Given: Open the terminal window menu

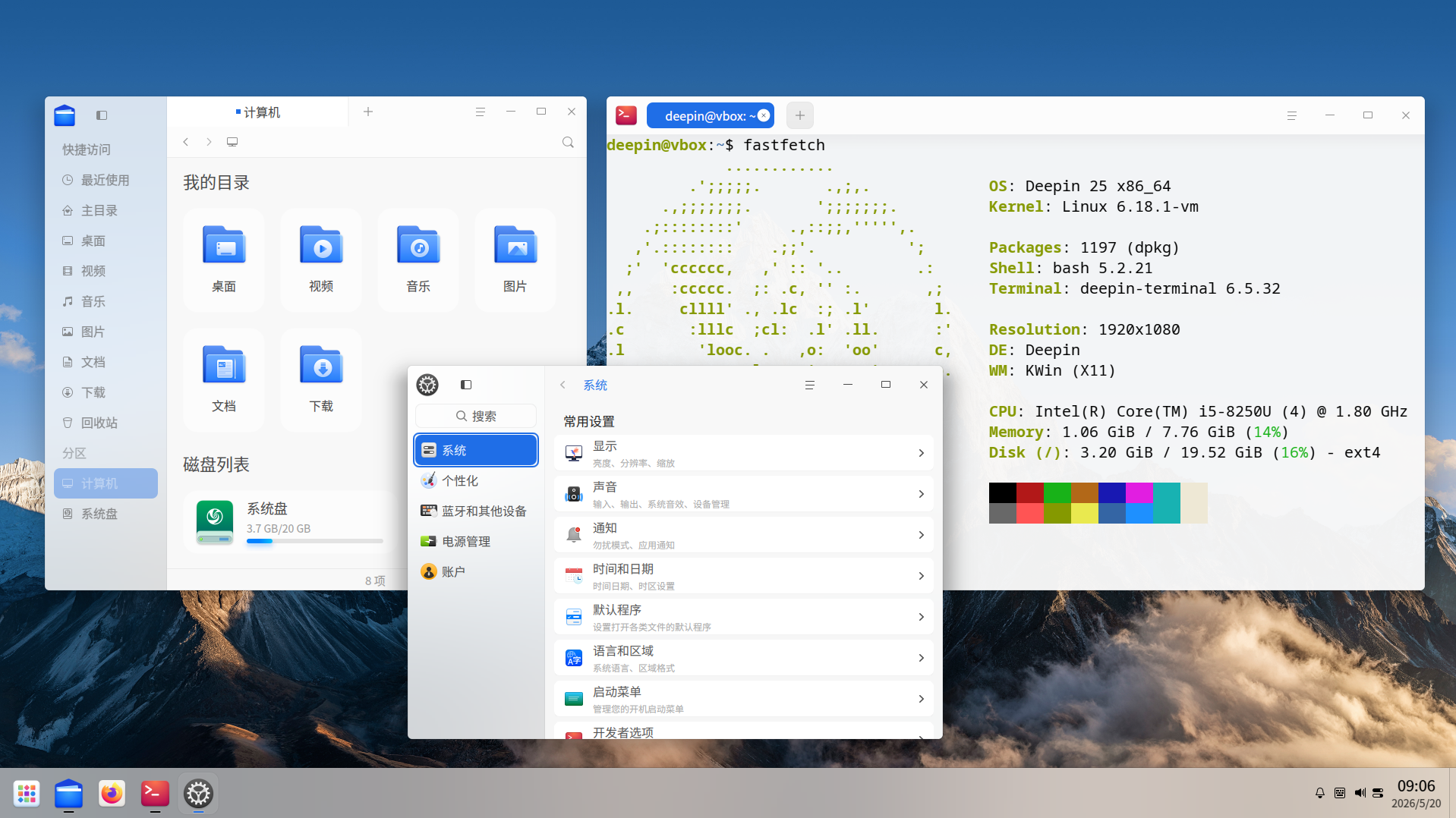Looking at the screenshot, I should (x=1292, y=115).
